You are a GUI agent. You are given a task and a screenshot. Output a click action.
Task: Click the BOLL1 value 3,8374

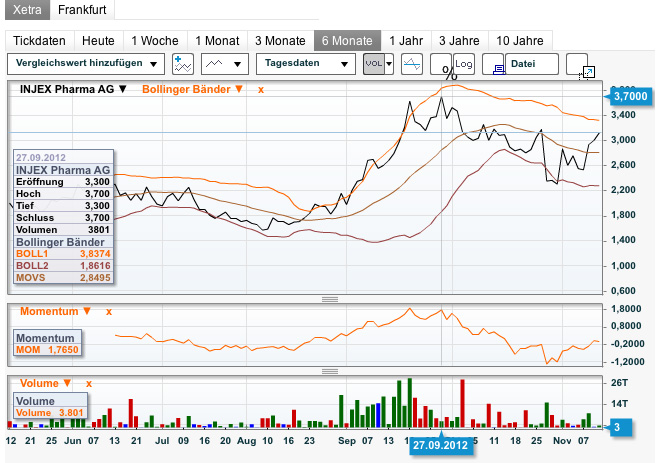coord(95,253)
